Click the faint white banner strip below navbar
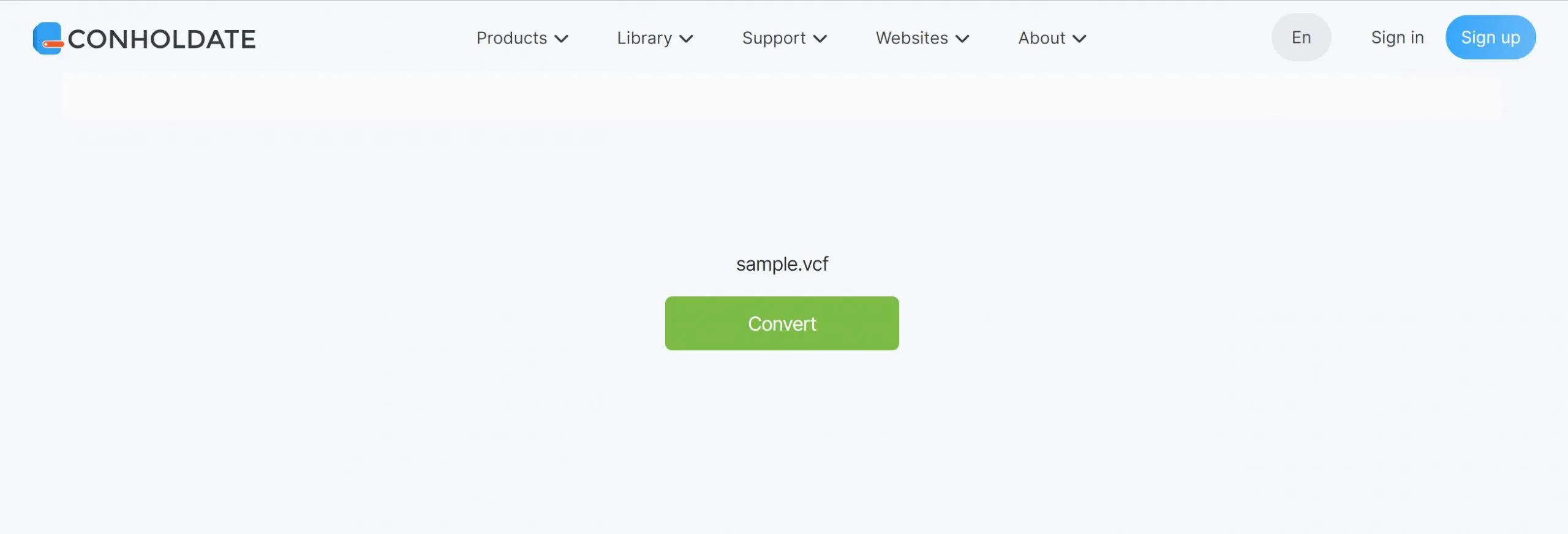This screenshot has height=534, width=1568. (782, 96)
